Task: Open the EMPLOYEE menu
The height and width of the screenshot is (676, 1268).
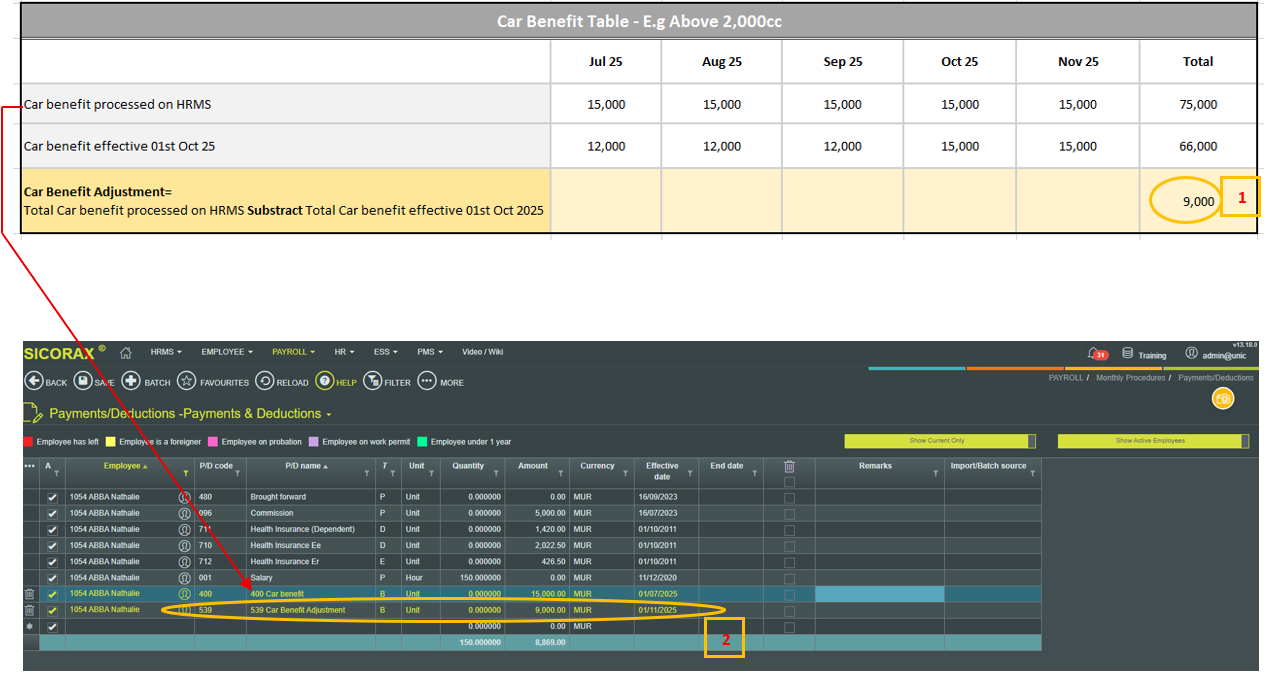Action: click(226, 352)
